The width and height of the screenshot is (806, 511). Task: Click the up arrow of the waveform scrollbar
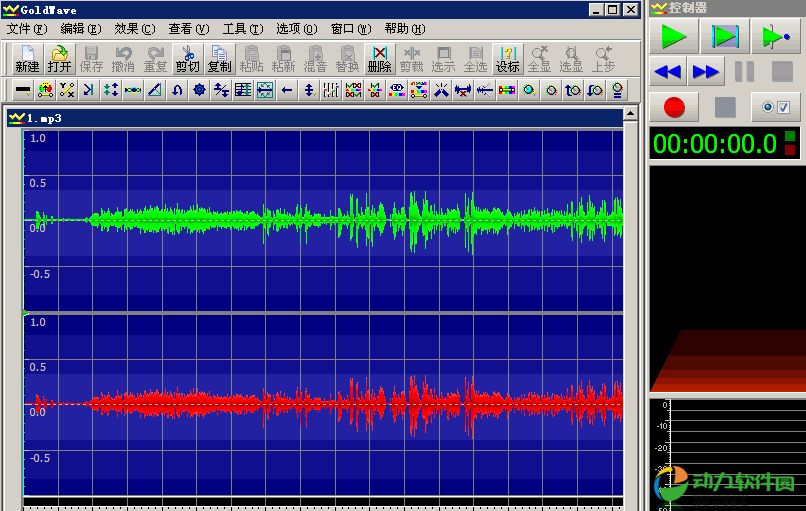[631, 116]
